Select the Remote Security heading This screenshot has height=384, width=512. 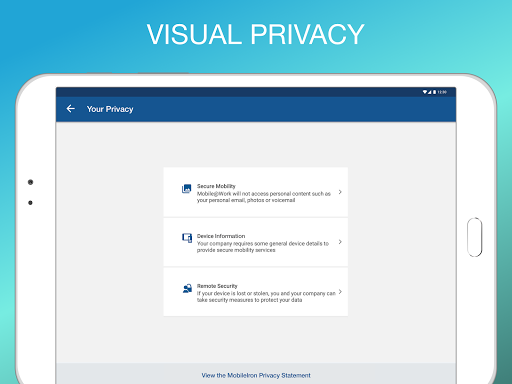coord(217,286)
